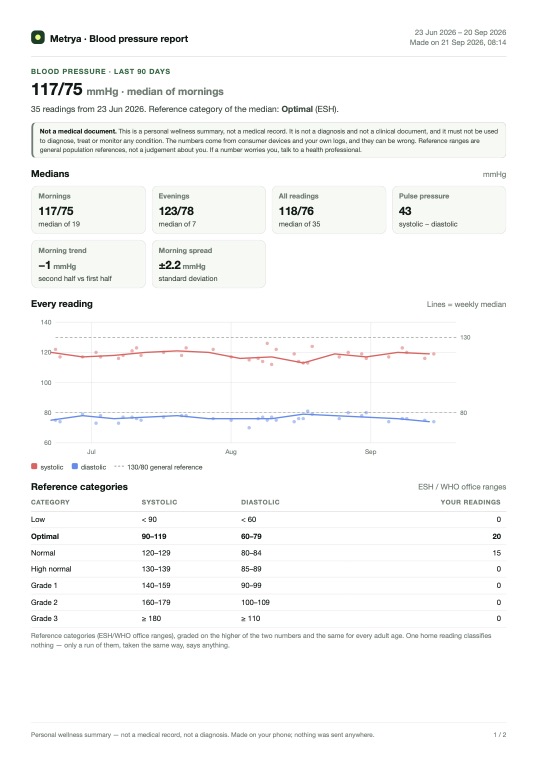Select the Morning trend '−1 mmHg' card
Image resolution: width=537 pixels, height=760 pixels.
click(88, 264)
